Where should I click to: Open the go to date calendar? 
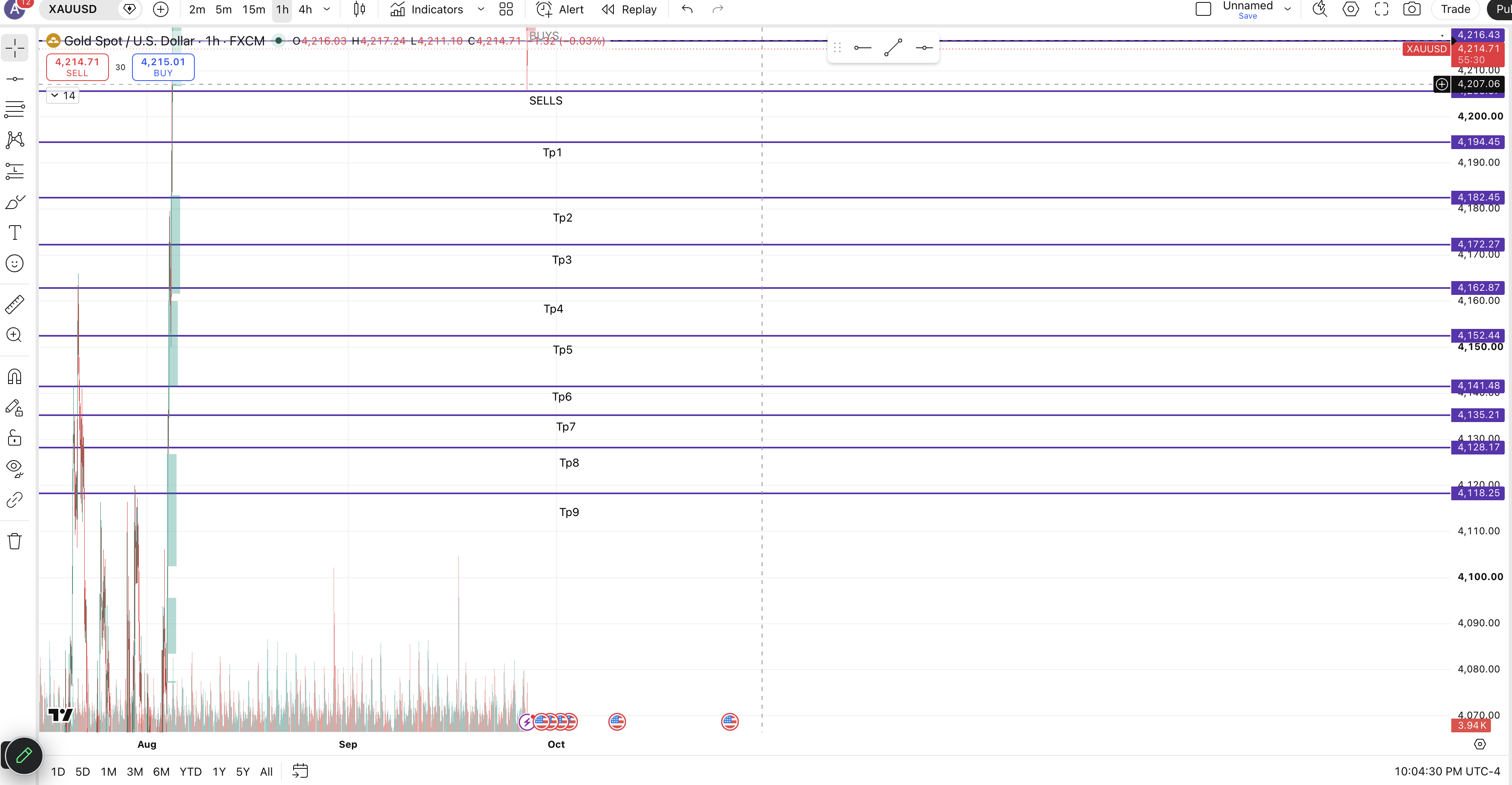click(x=300, y=771)
